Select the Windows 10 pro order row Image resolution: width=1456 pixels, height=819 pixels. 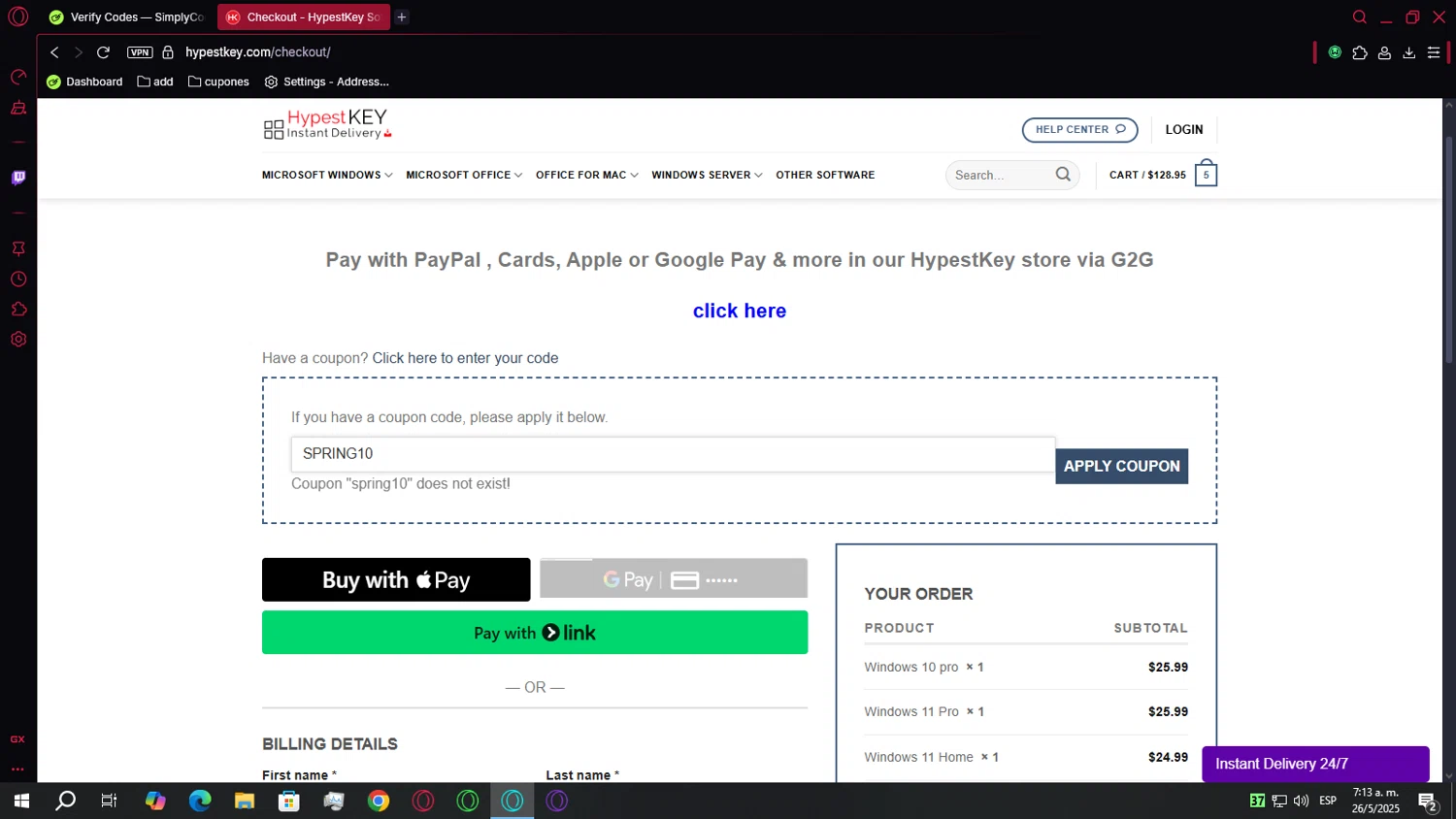pos(1026,667)
